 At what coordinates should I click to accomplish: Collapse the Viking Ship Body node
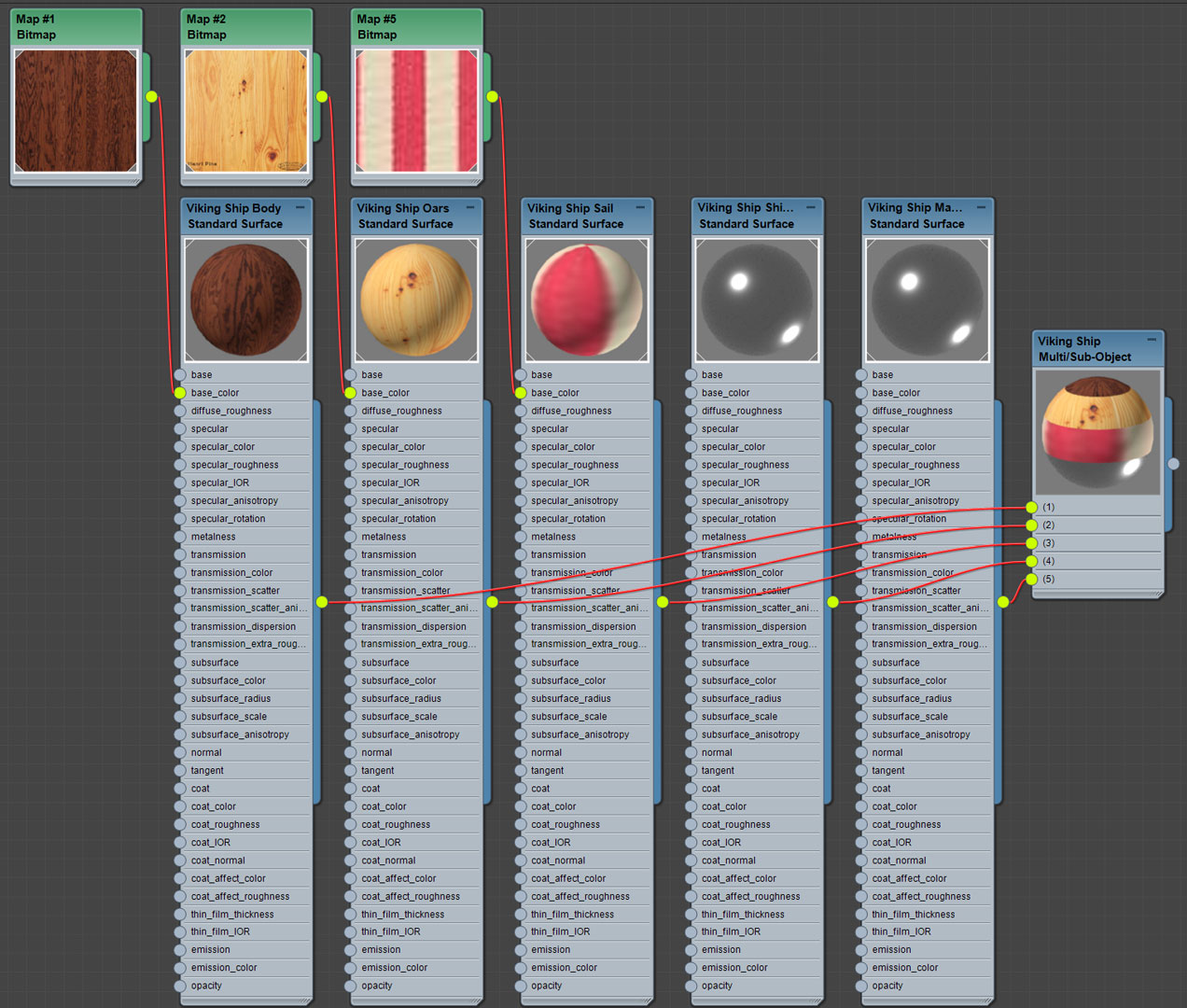point(300,207)
